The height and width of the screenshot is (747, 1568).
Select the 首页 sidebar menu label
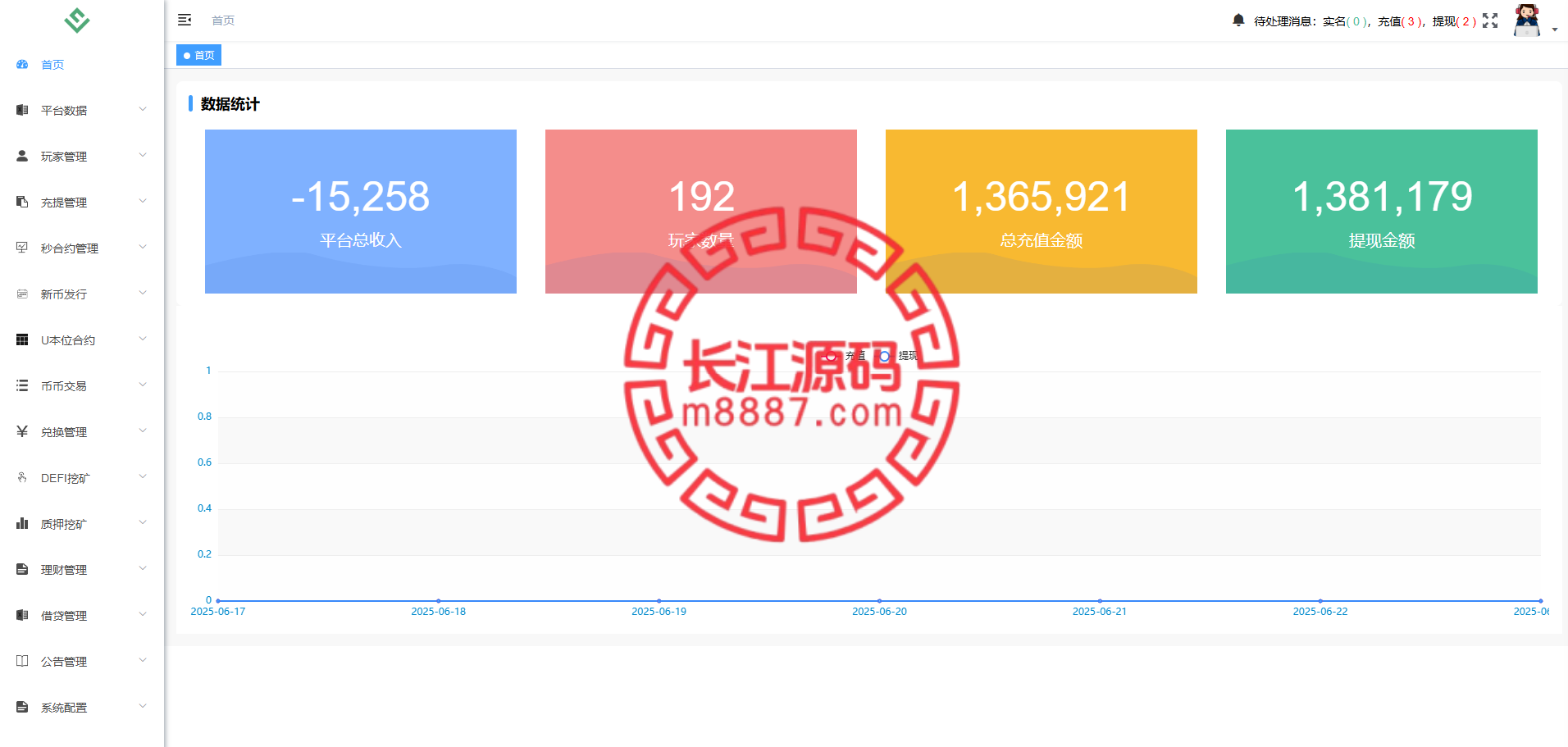tap(52, 65)
